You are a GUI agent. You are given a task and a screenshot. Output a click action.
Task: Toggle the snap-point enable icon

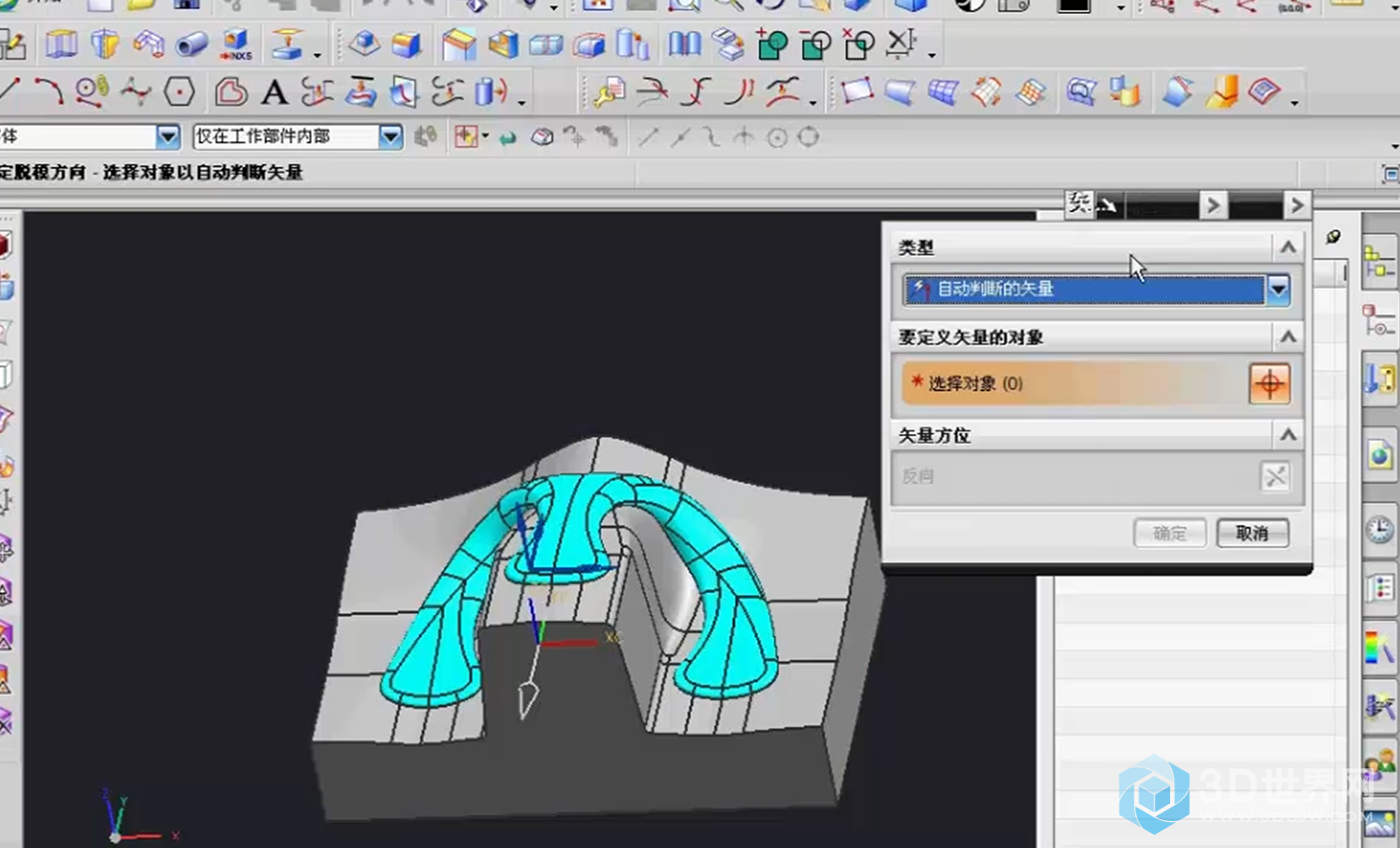pyautogui.click(x=466, y=136)
